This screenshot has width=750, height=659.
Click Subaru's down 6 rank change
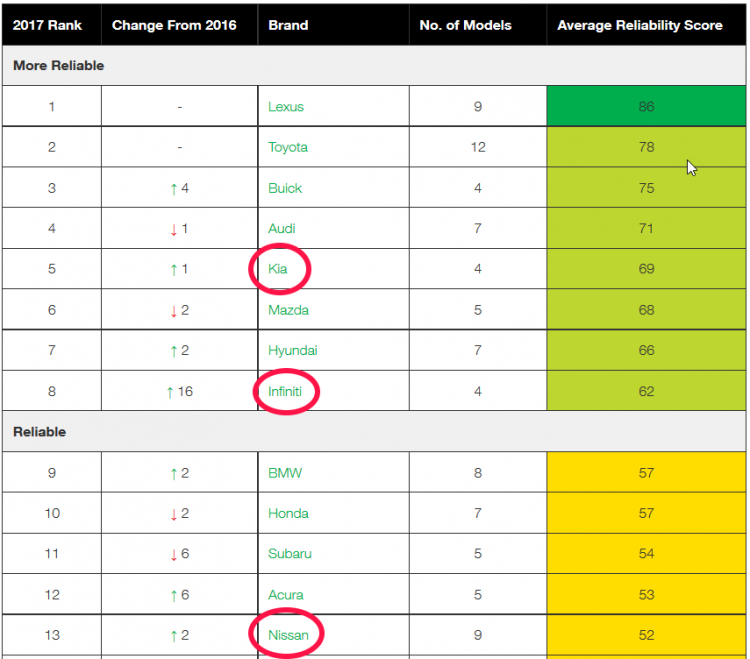[179, 554]
